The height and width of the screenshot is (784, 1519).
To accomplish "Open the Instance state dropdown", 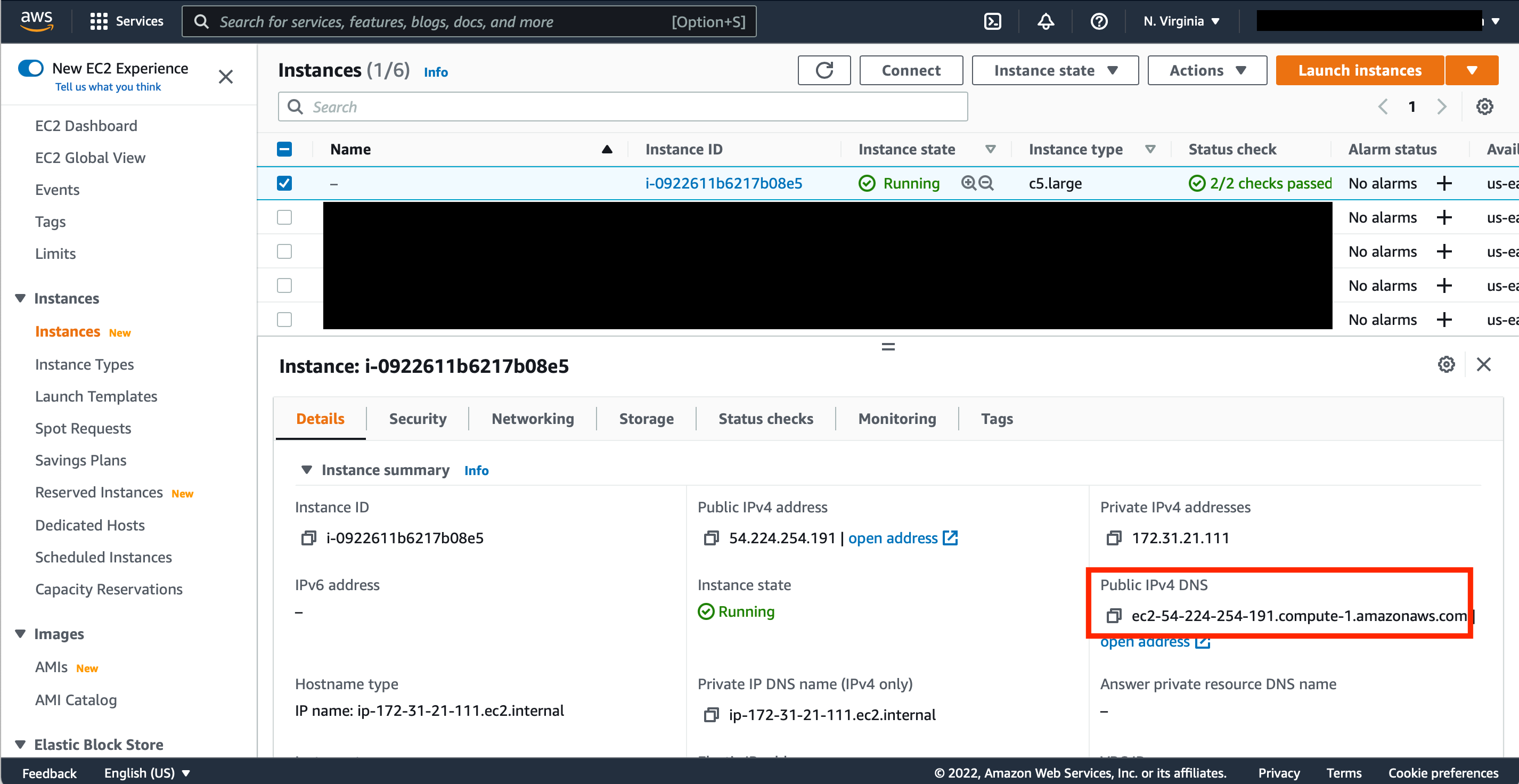I will (x=1055, y=71).
